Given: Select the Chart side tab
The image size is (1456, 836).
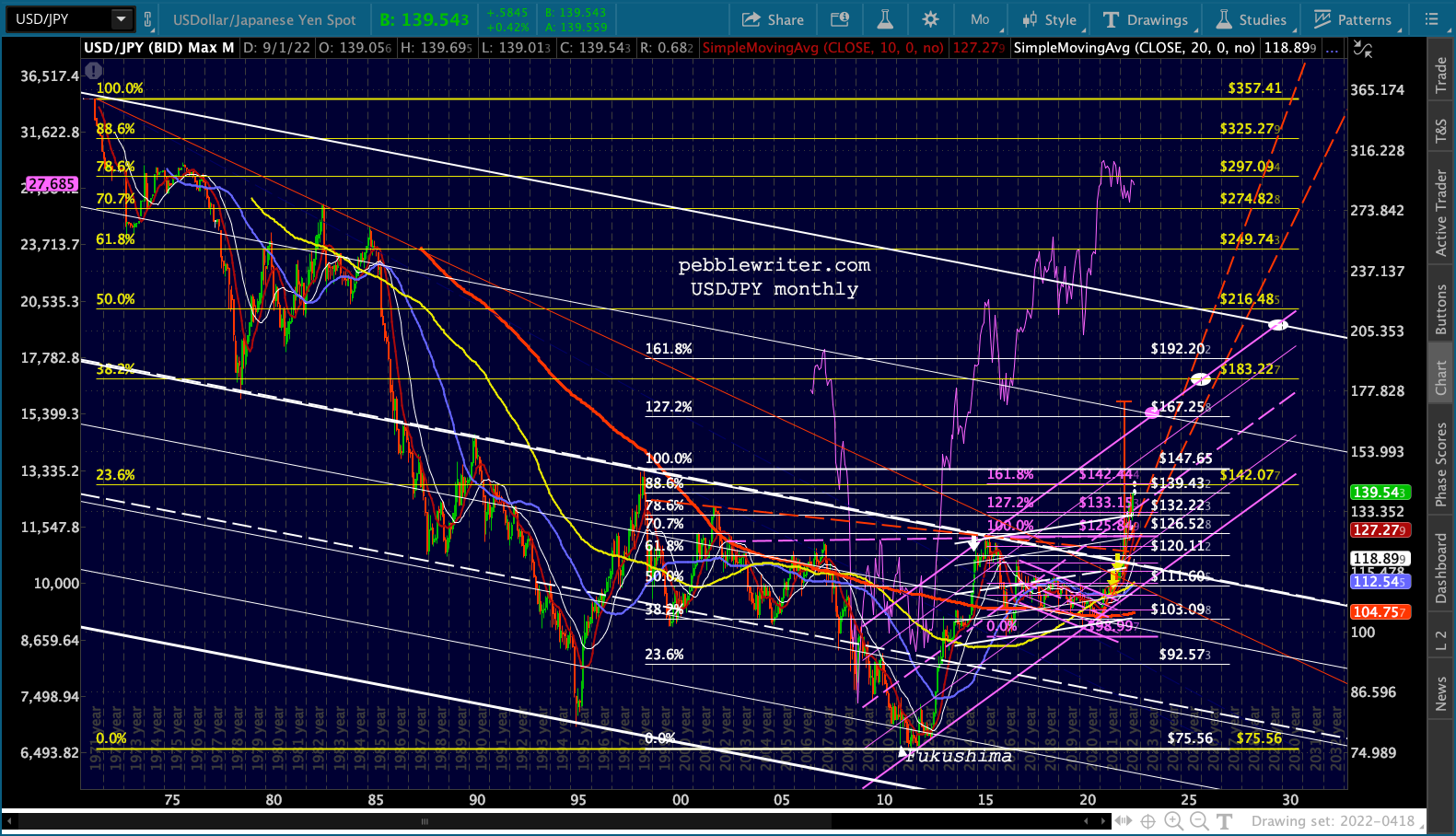Looking at the screenshot, I should (x=1441, y=377).
